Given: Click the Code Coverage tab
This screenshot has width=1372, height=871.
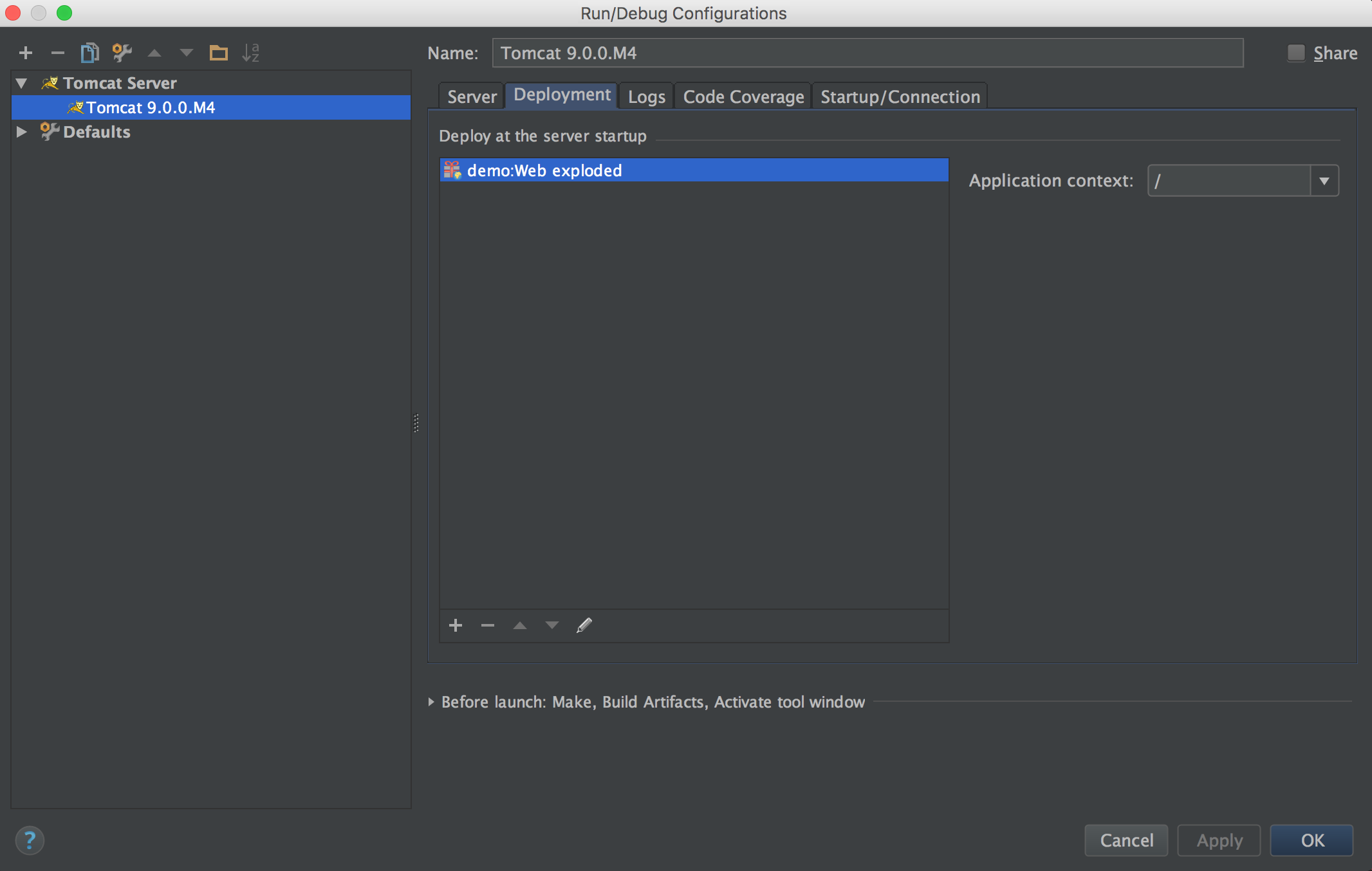Looking at the screenshot, I should pyautogui.click(x=744, y=96).
